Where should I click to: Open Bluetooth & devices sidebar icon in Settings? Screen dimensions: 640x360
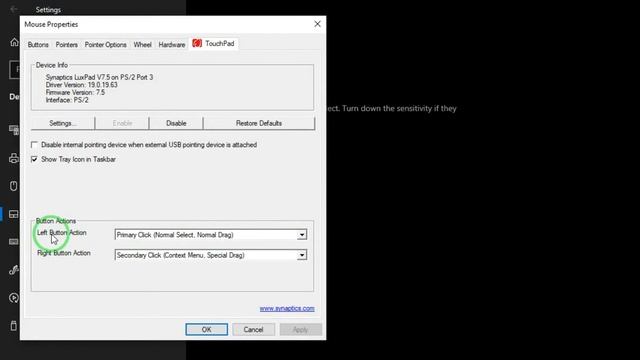click(x=14, y=130)
